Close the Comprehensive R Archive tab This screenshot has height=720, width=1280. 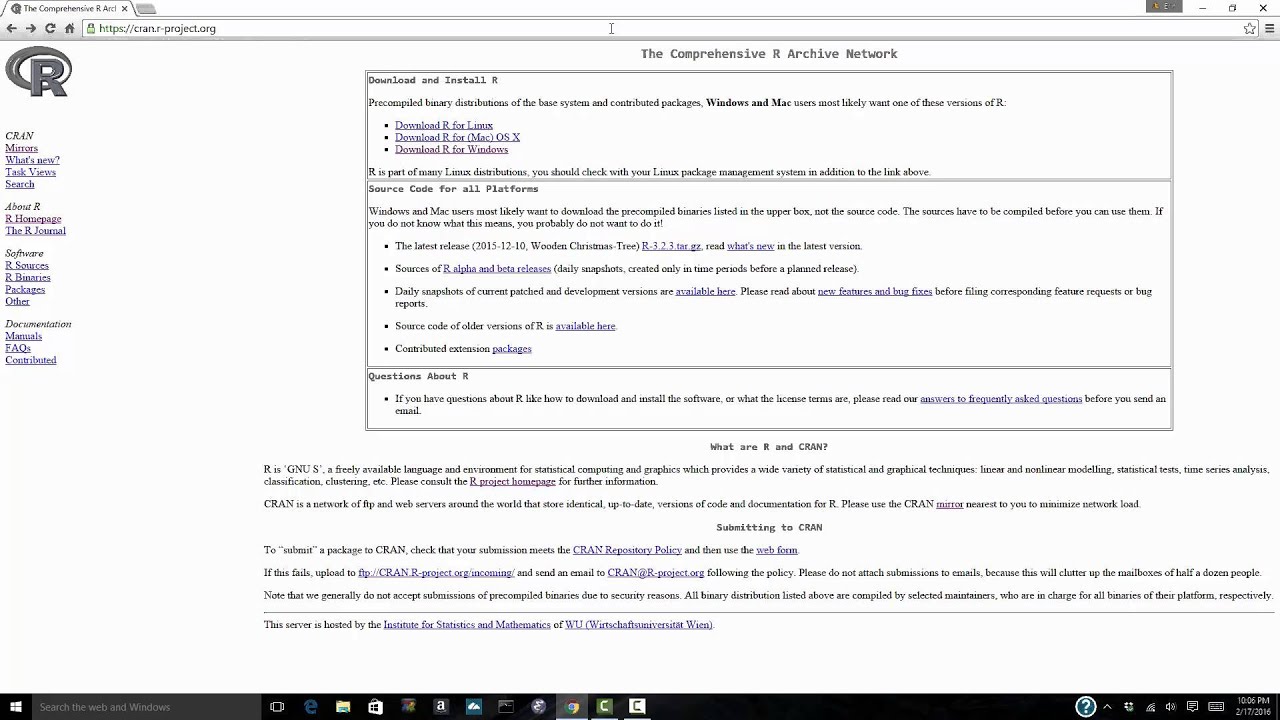123,8
